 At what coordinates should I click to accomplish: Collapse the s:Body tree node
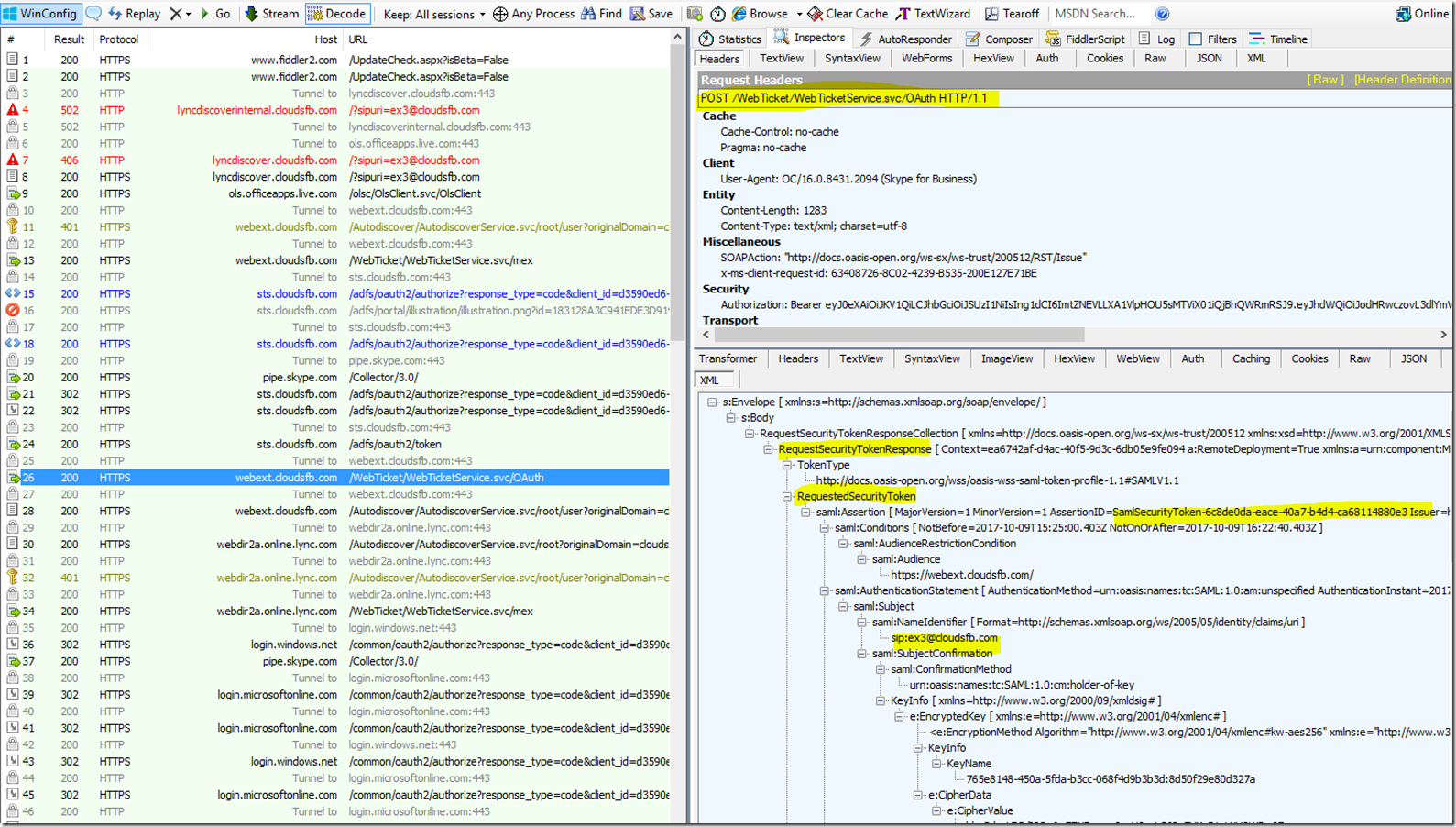coord(730,417)
